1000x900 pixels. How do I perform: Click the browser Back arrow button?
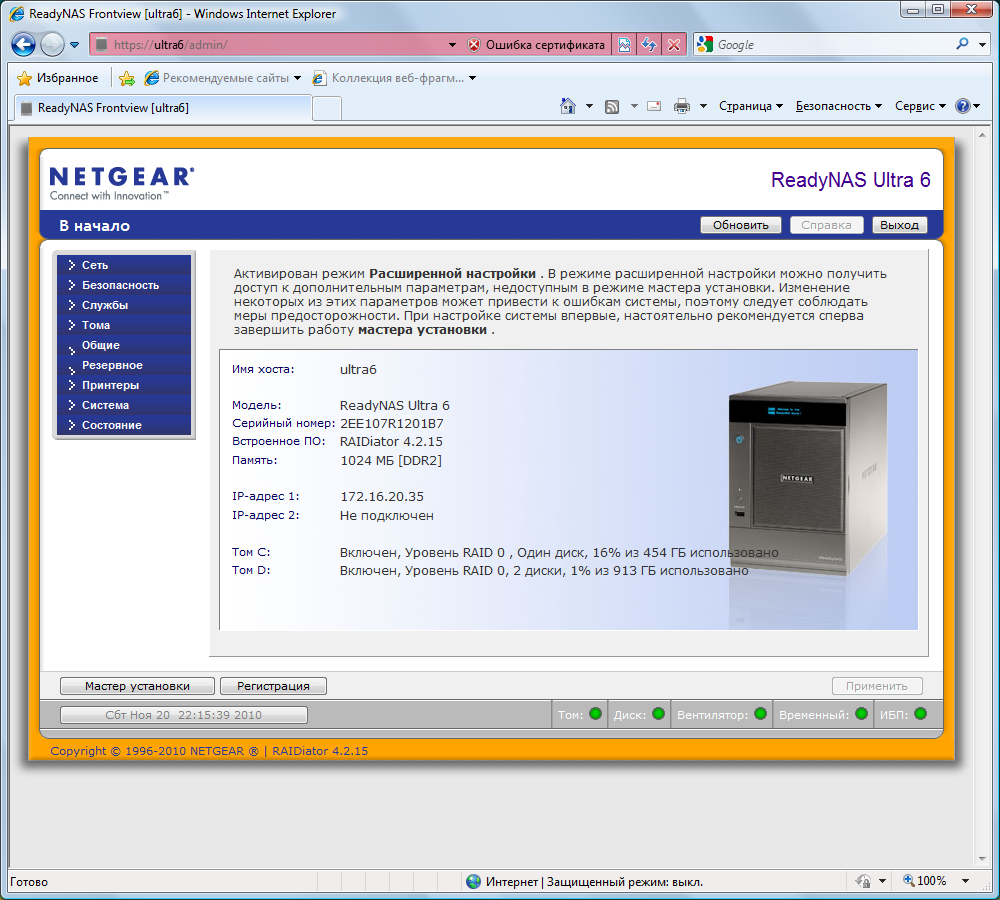pos(24,45)
